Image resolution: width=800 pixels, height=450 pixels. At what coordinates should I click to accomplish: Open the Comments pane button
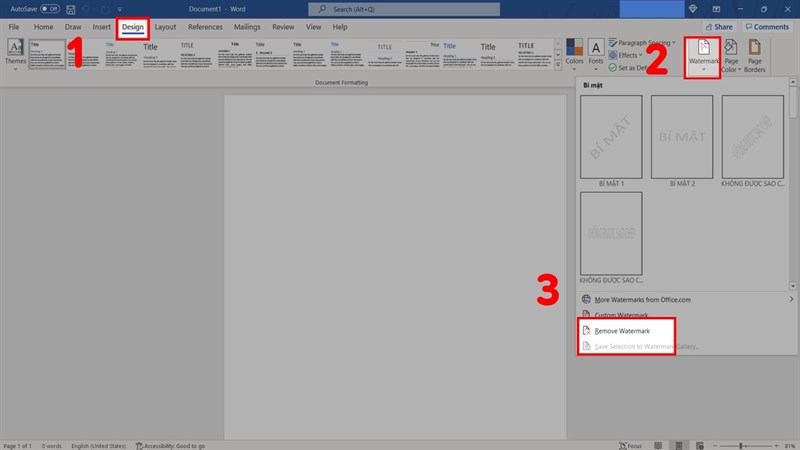pos(766,27)
